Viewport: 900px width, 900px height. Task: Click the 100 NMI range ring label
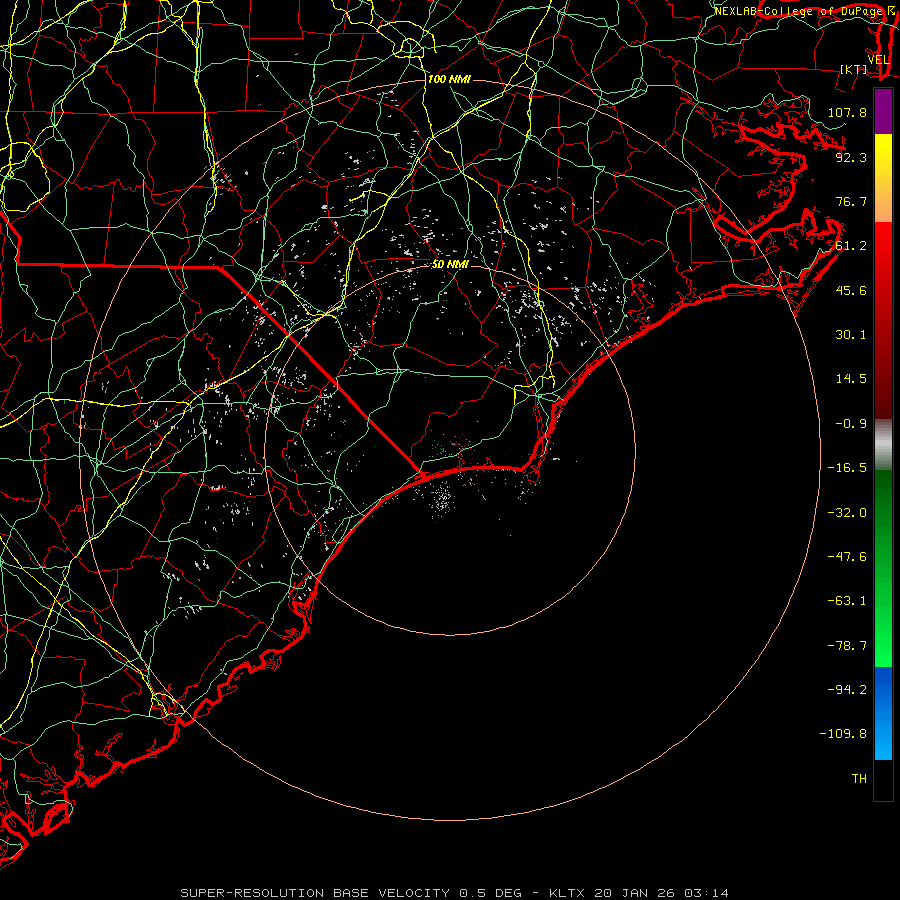click(x=449, y=79)
